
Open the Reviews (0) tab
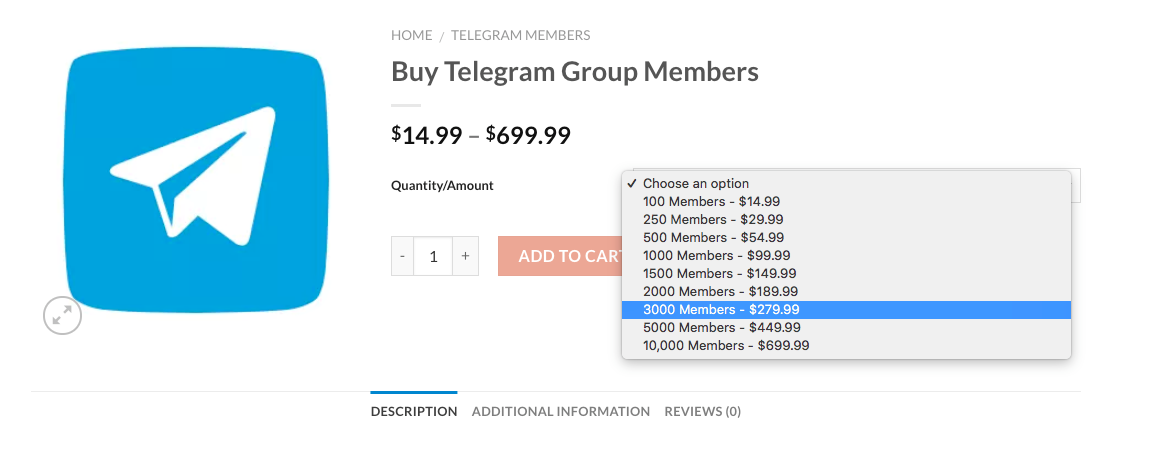click(702, 411)
